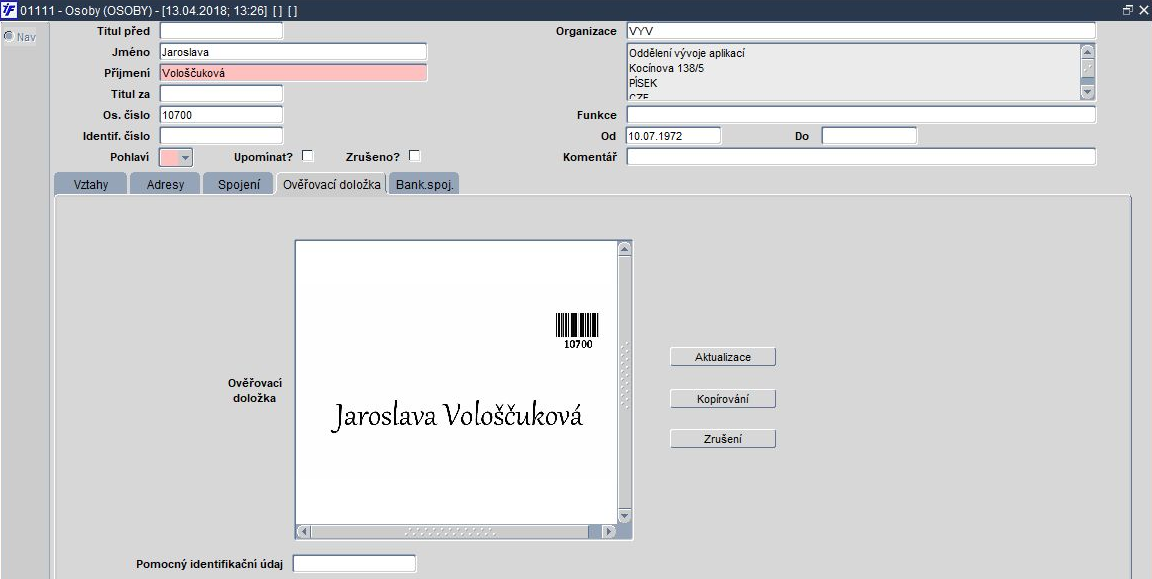This screenshot has height=579, width=1152.
Task: Click the barcode image 10700 in preview
Action: (x=577, y=331)
